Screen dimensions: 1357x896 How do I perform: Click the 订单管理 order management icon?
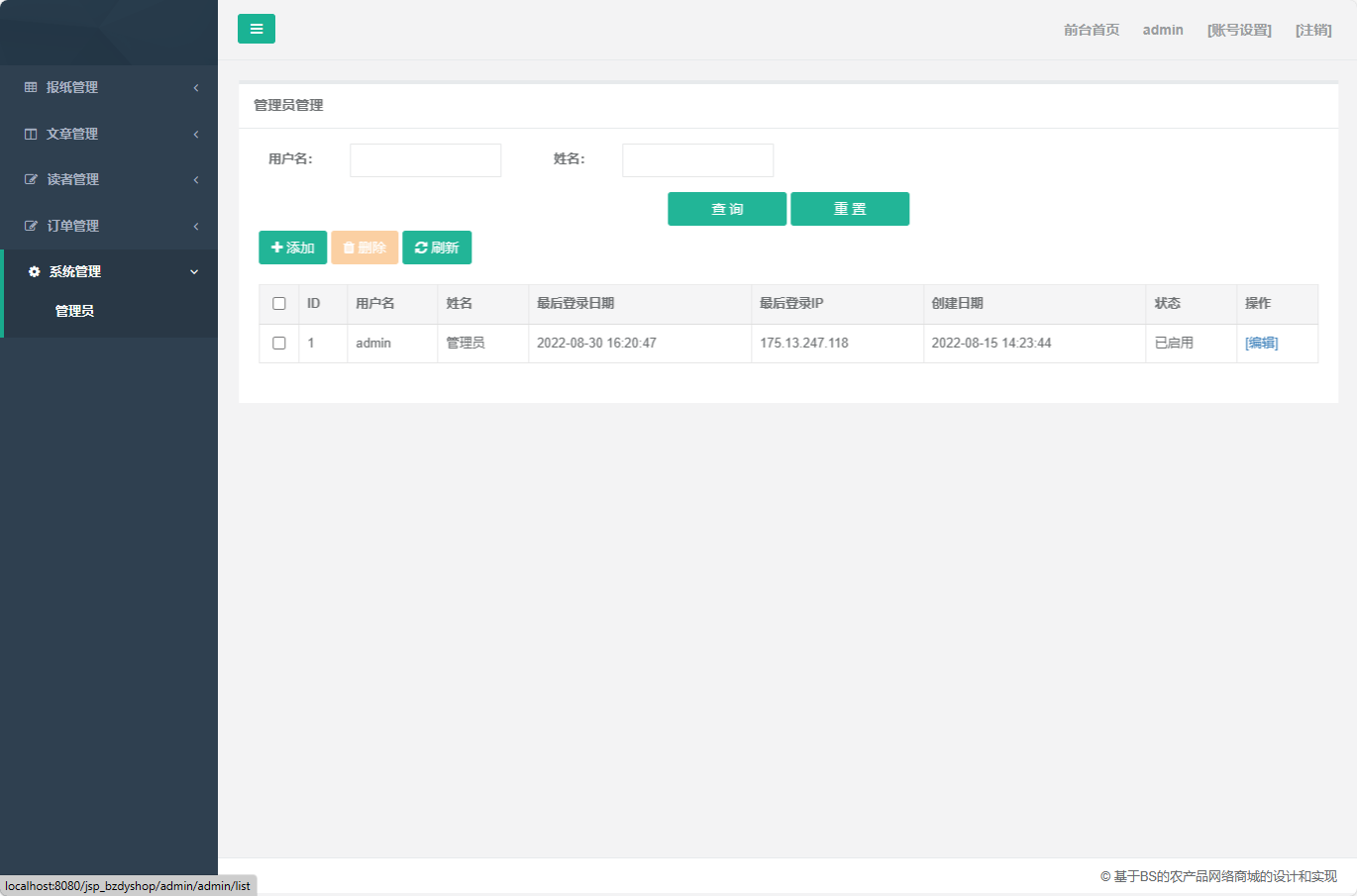pos(30,225)
